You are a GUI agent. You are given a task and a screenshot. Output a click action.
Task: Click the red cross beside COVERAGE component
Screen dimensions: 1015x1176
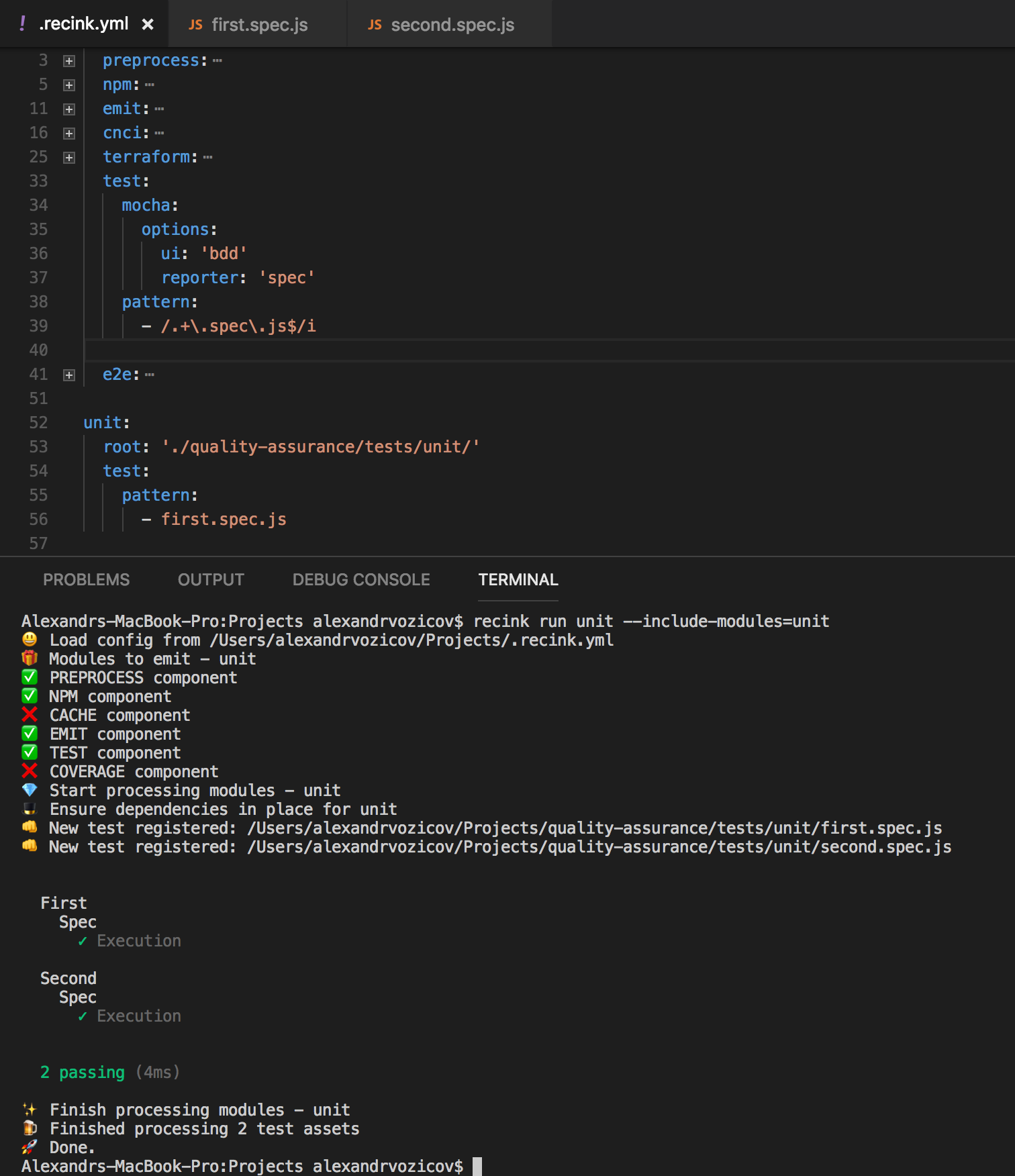pos(30,771)
